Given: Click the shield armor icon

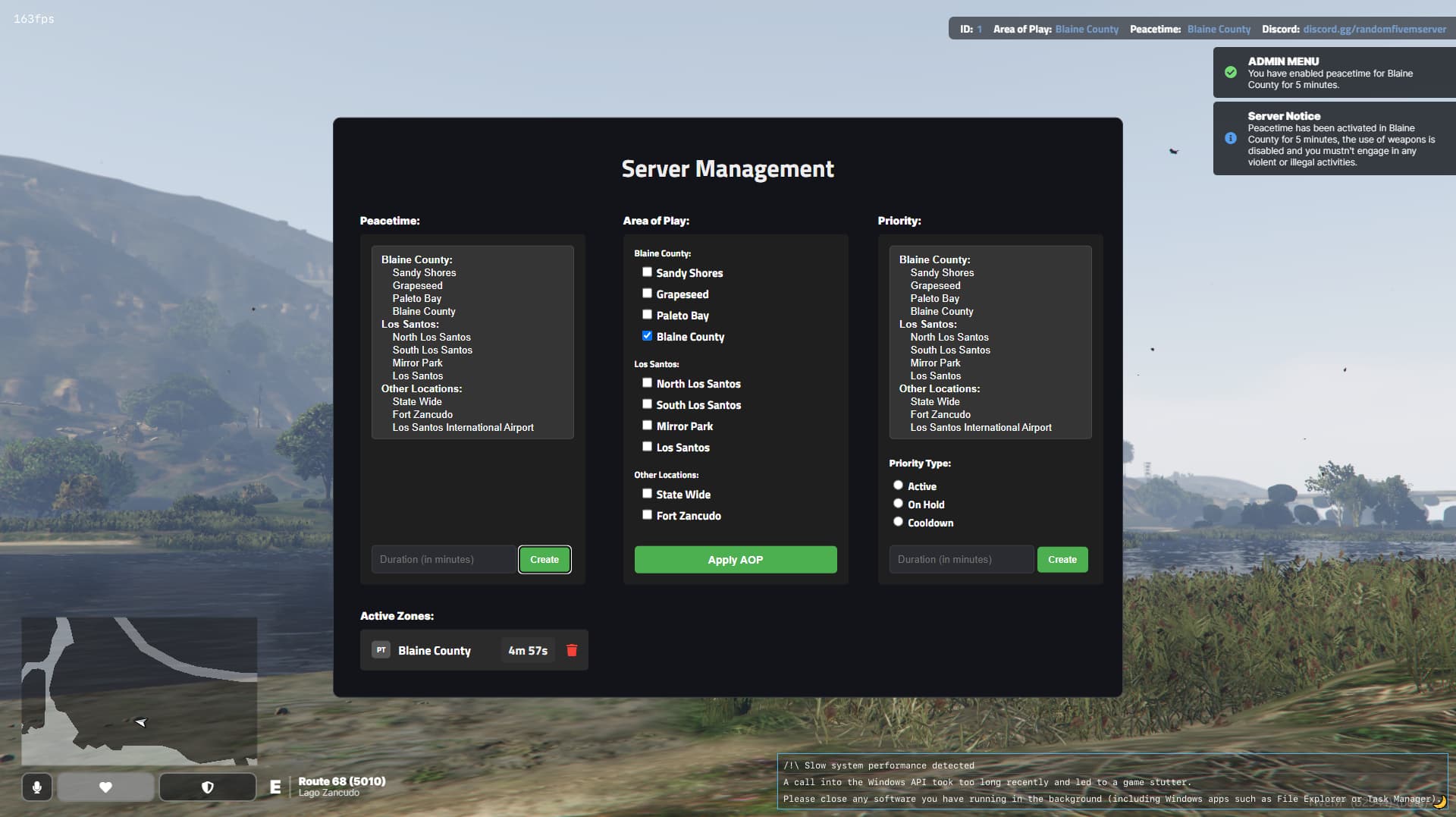Looking at the screenshot, I should (x=207, y=787).
